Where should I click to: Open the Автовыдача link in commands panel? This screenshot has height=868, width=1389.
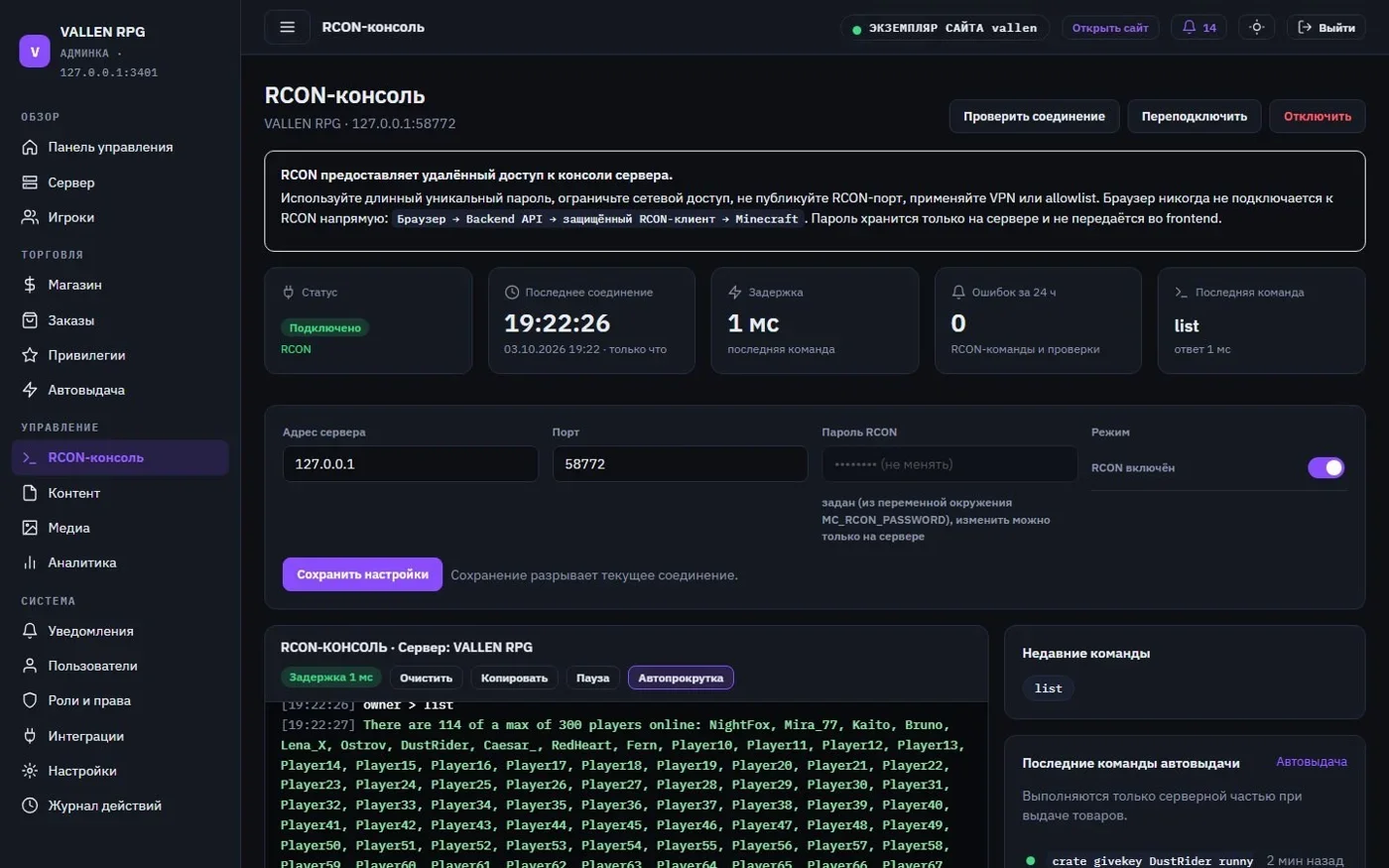(1312, 762)
